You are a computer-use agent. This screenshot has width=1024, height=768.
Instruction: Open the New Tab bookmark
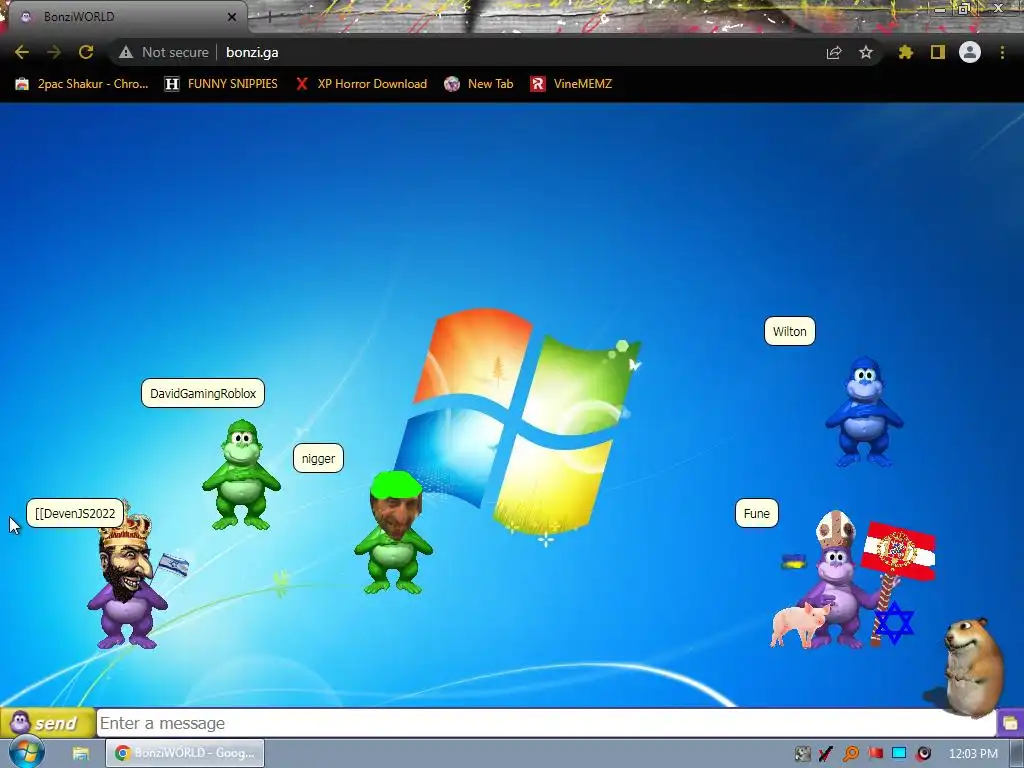[x=479, y=84]
